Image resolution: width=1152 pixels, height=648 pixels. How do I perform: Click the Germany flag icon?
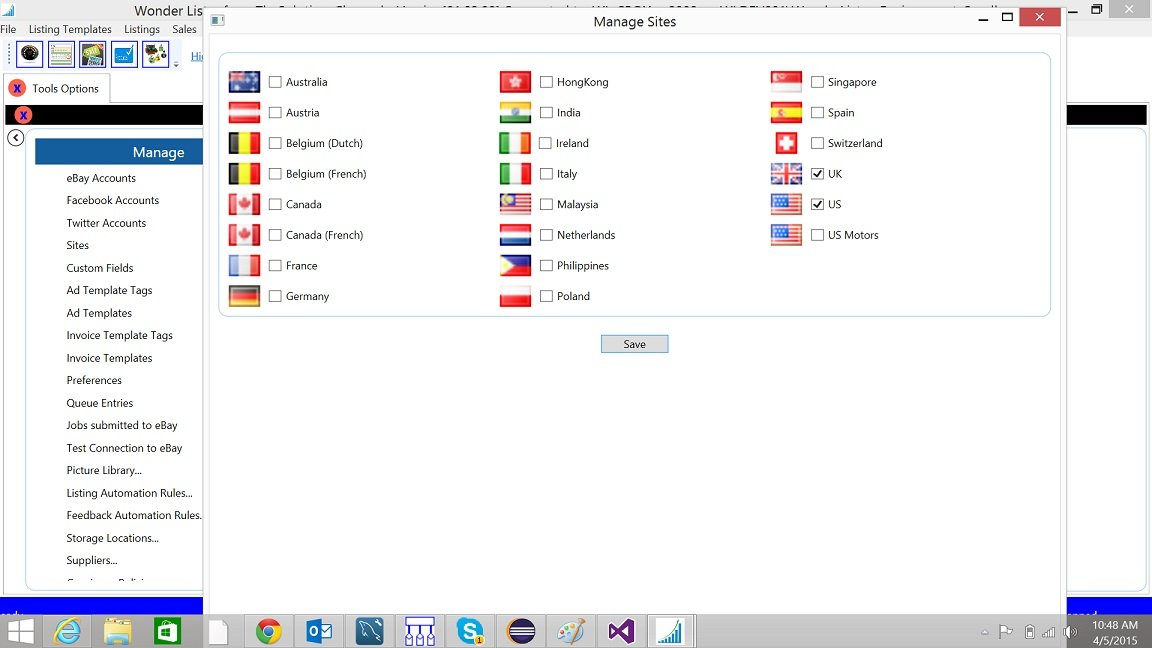coord(244,296)
